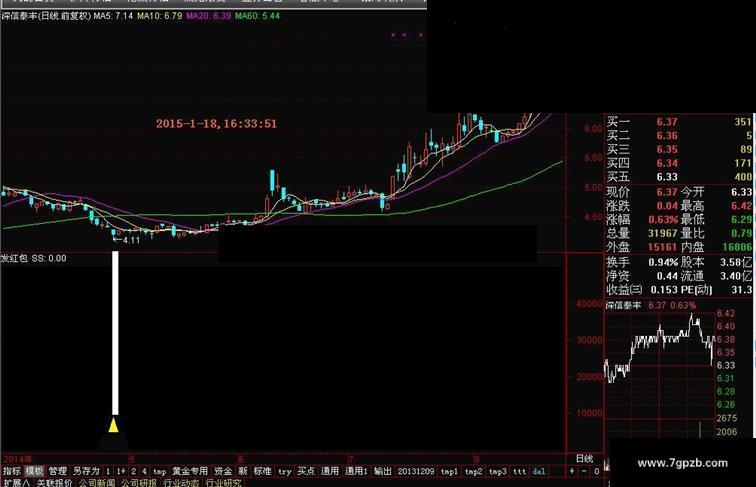Switch to the 资金 template
The image size is (756, 487).
coord(223,471)
